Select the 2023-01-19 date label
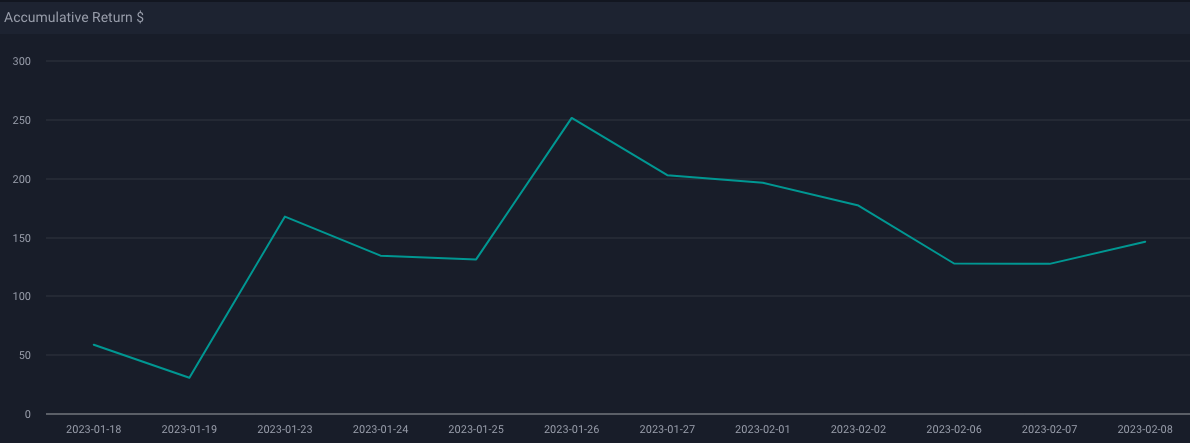Viewport: 1190px width, 443px height. [189, 429]
